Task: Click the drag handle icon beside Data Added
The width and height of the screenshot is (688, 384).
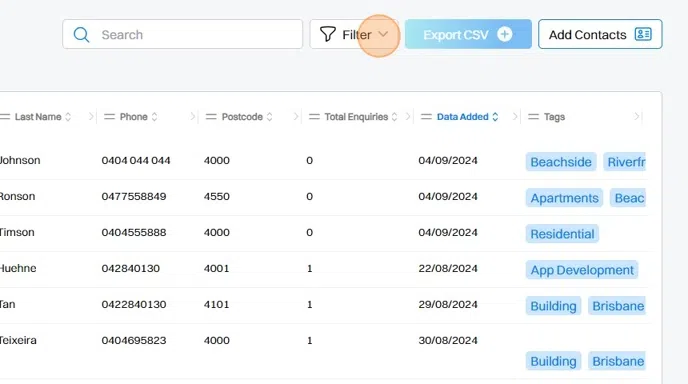Action: [x=426, y=117]
